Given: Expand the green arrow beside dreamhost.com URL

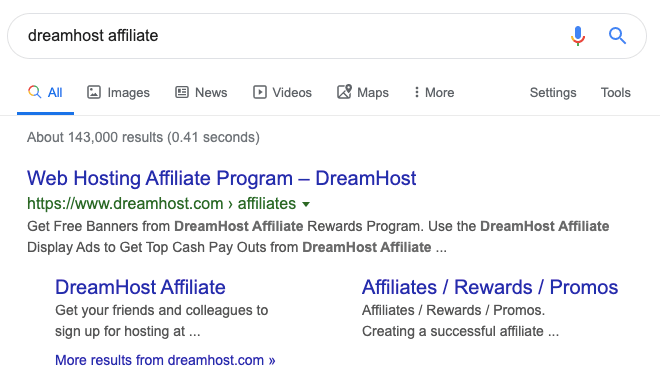Looking at the screenshot, I should coord(306,204).
